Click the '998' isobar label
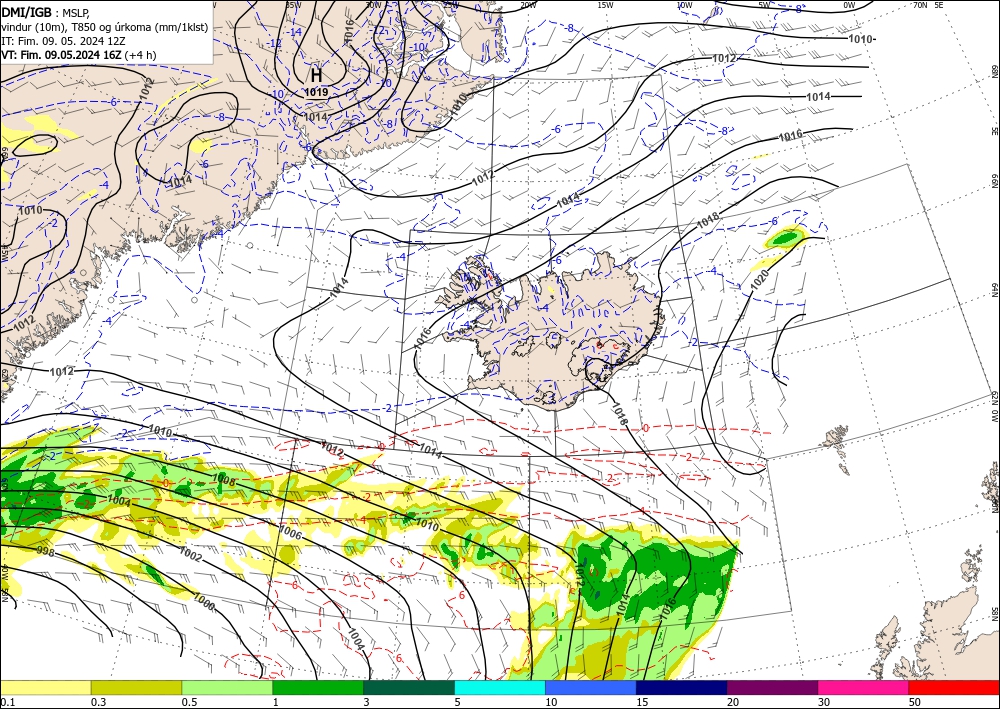The width and height of the screenshot is (1000, 709). point(46,551)
